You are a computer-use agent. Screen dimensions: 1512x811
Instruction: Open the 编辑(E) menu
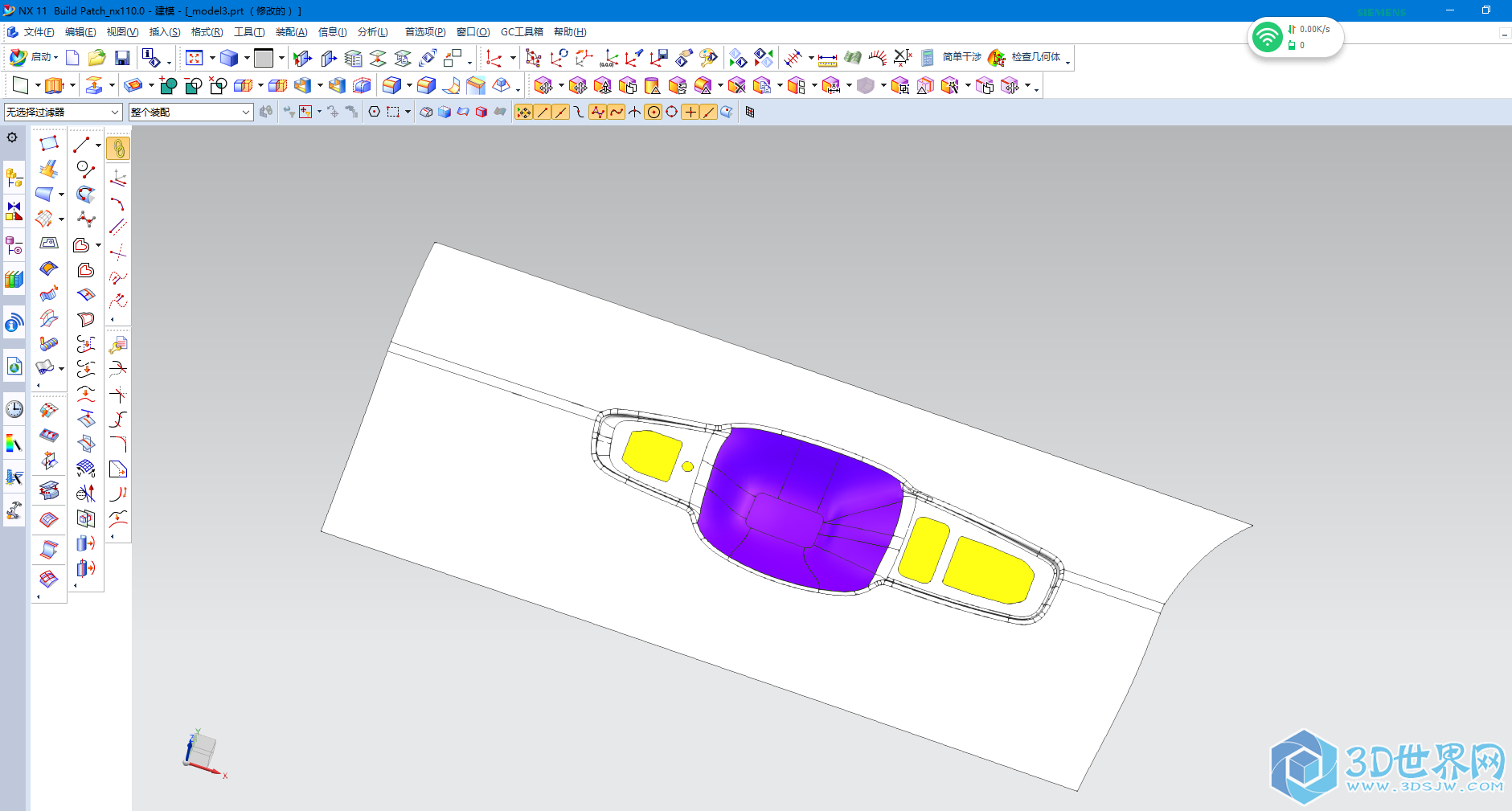80,32
